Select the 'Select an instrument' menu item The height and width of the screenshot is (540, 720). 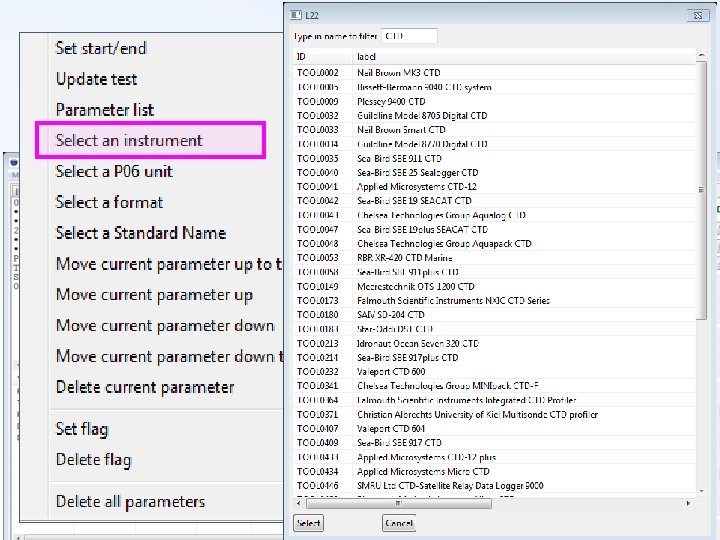(x=151, y=141)
